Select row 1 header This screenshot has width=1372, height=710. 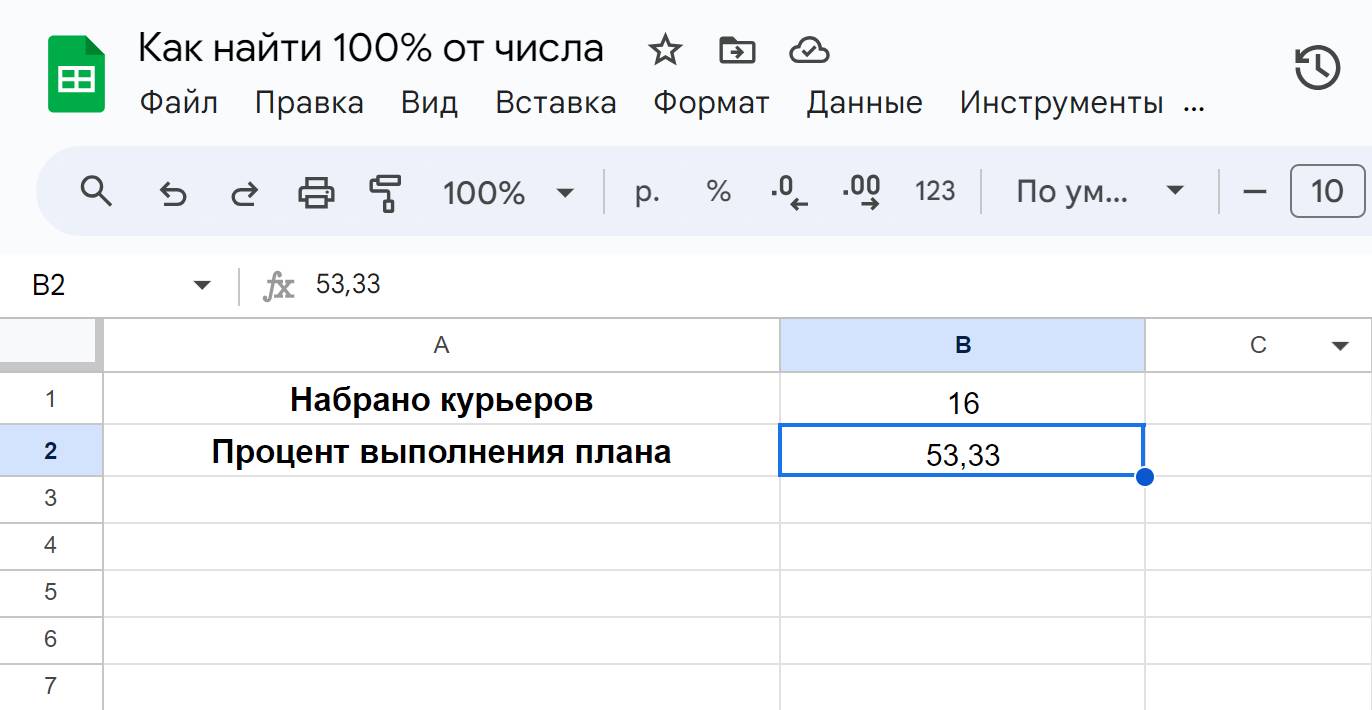tap(51, 399)
